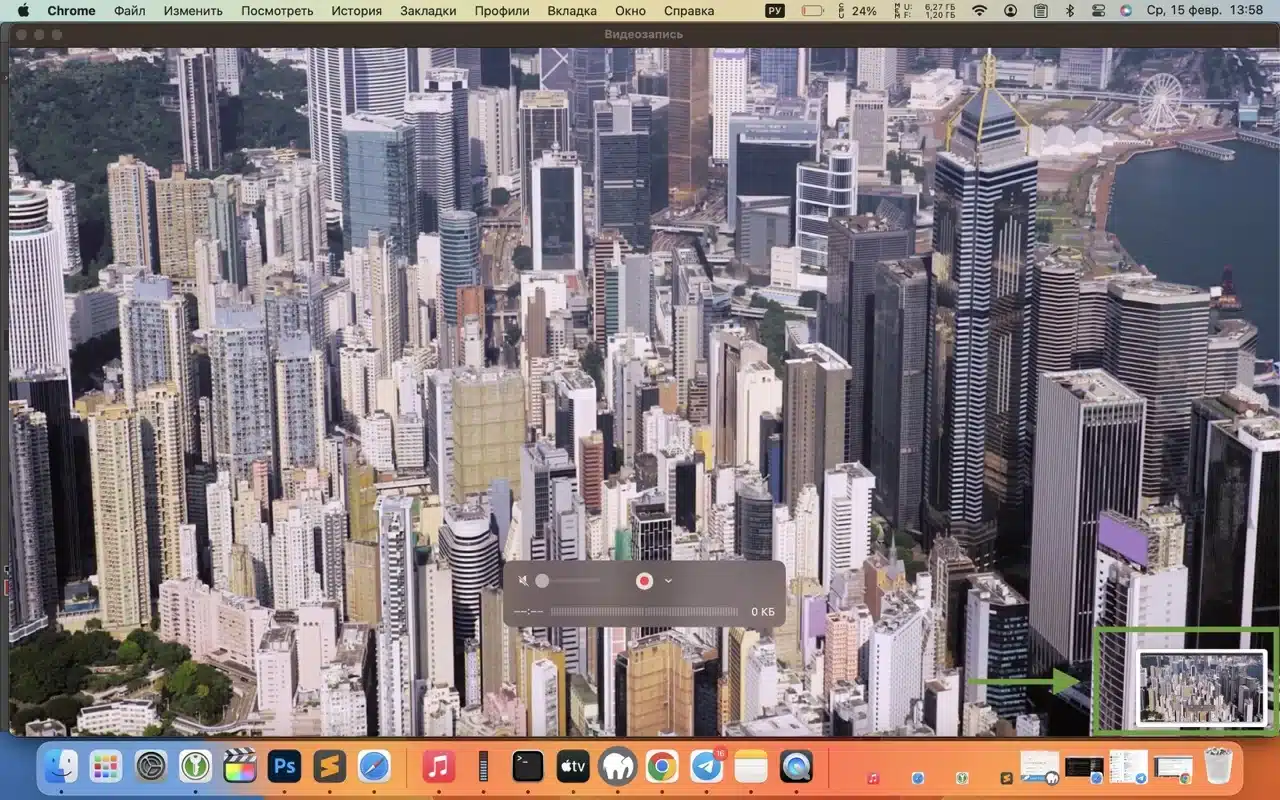Open recording options chevron next to record button
Viewport: 1280px width, 800px height.
(669, 581)
